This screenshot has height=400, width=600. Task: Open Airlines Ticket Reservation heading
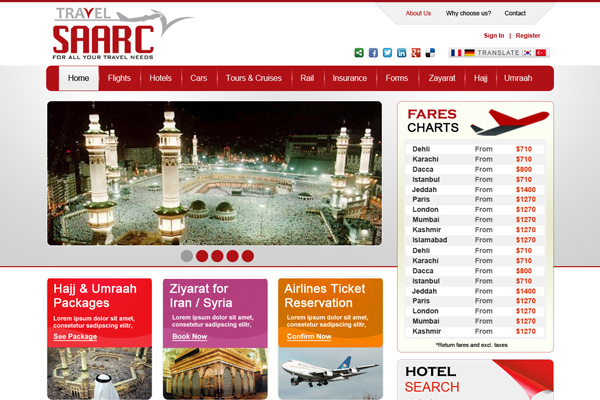coord(324,296)
